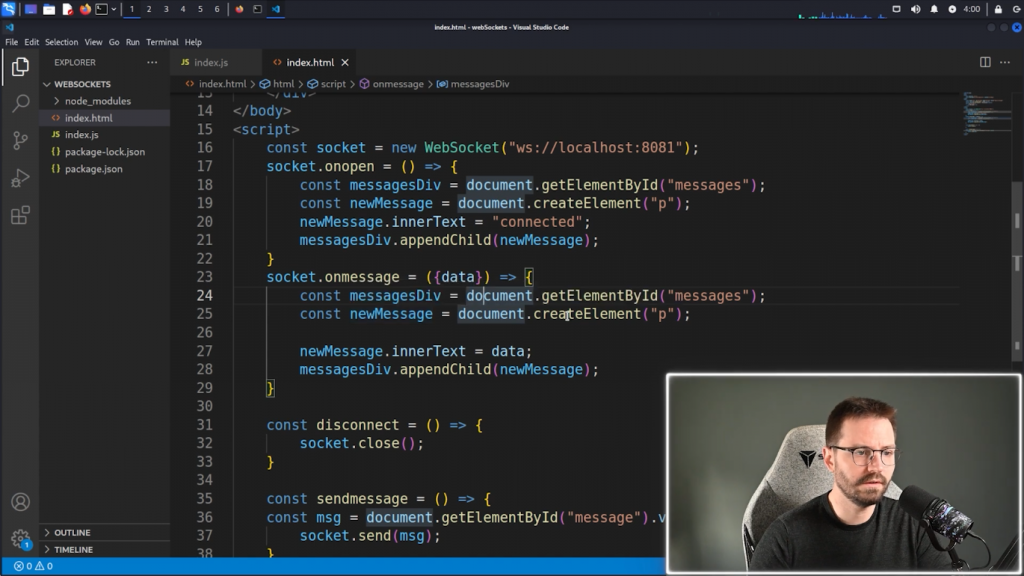Open the text editor launcher in the panel

coord(67,9)
